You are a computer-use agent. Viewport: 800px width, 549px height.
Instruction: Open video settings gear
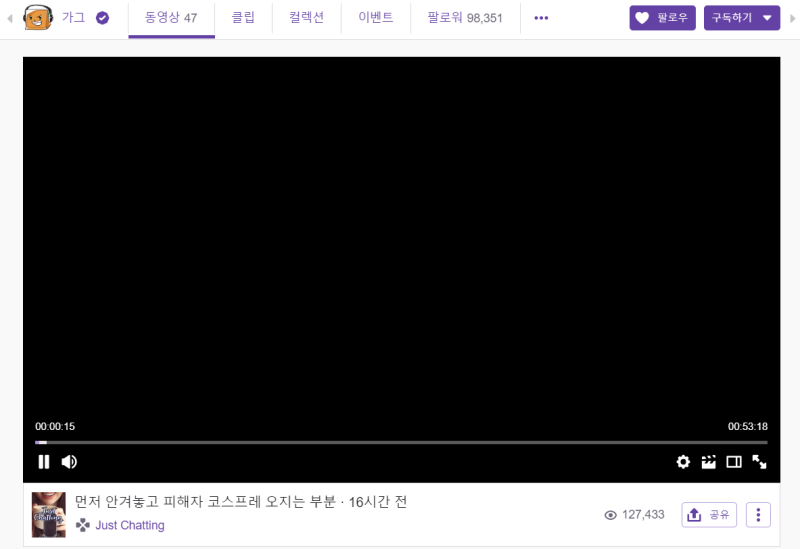(683, 462)
